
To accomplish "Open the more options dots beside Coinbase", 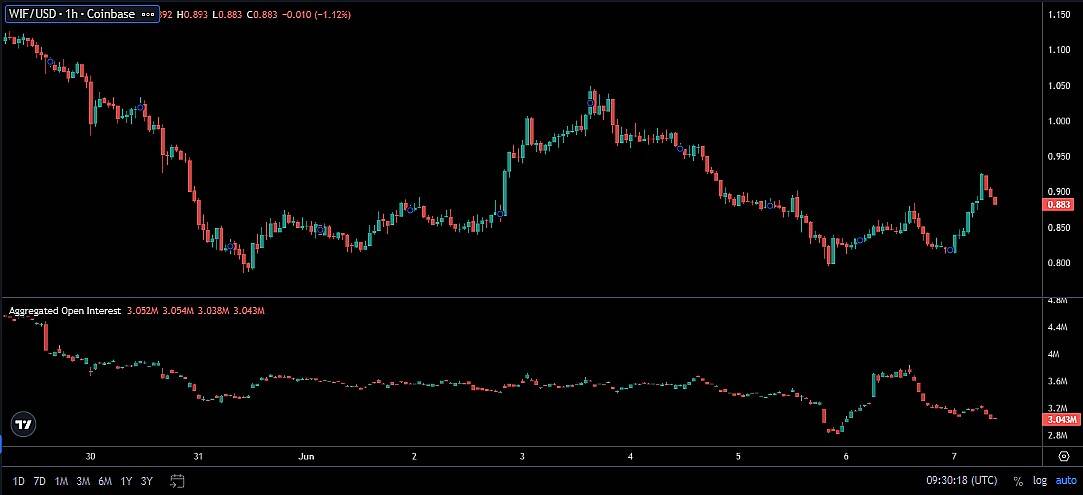I will (x=147, y=14).
